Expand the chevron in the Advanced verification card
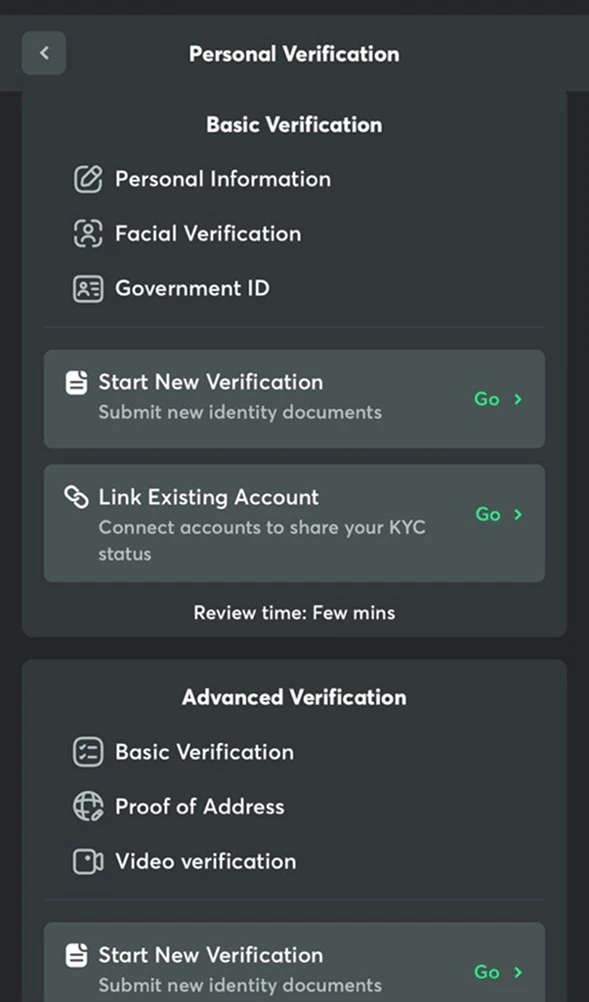This screenshot has height=1002, width=589. (x=519, y=972)
